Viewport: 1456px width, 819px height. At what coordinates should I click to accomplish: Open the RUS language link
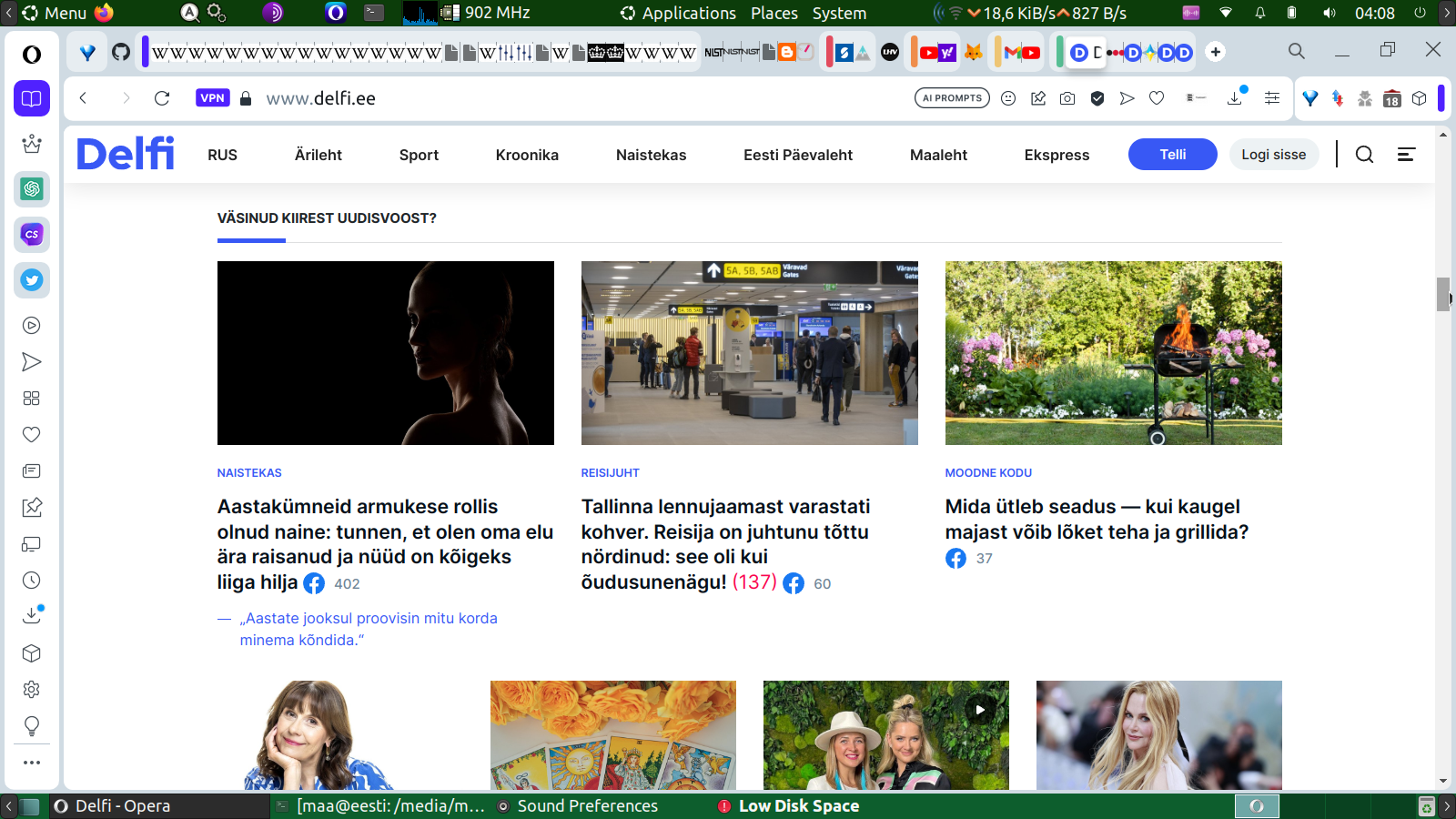click(x=222, y=155)
